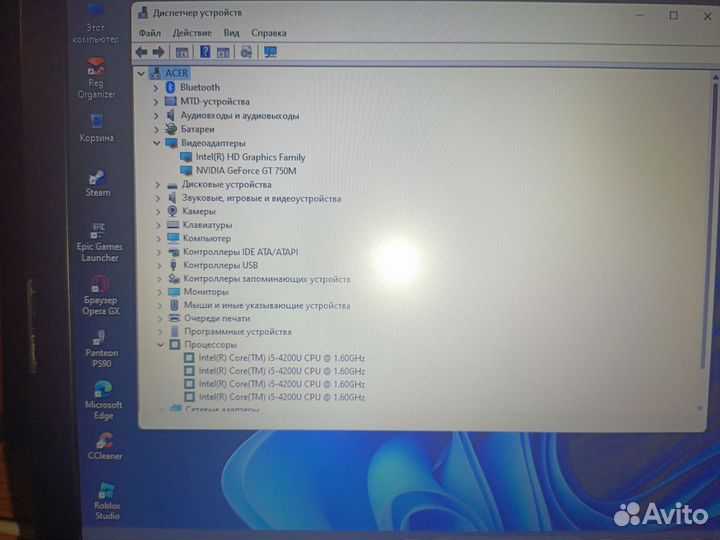Click the blue question mark Help toolbar icon
Image resolution: width=720 pixels, height=540 pixels.
[205, 52]
